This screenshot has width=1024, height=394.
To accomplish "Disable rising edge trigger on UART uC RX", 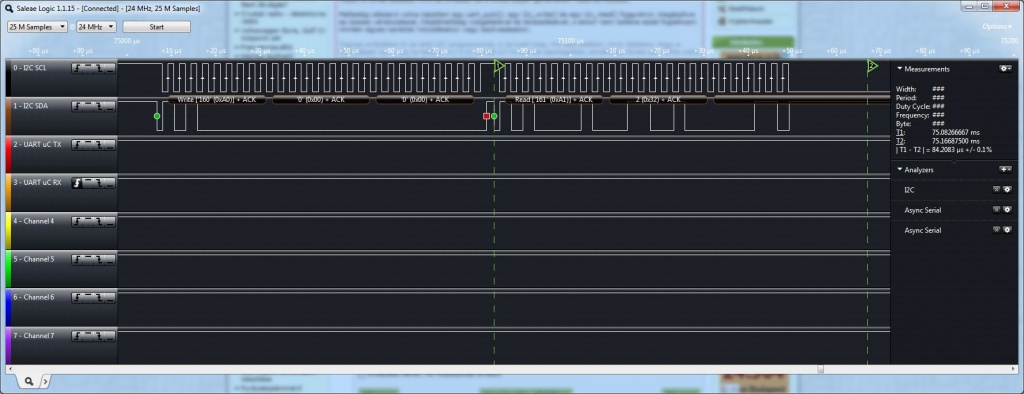I will pos(78,183).
